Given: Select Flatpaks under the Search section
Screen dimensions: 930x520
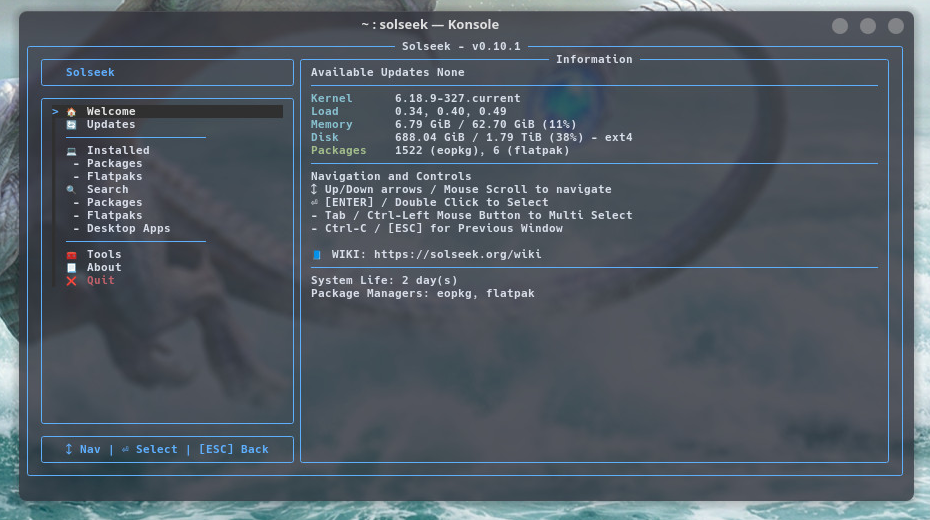Looking at the screenshot, I should (x=114, y=216).
